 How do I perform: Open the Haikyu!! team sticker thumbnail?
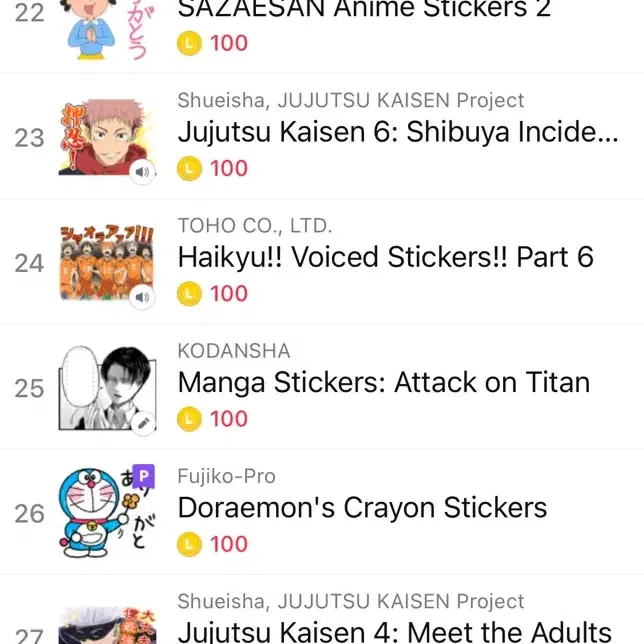(x=107, y=263)
